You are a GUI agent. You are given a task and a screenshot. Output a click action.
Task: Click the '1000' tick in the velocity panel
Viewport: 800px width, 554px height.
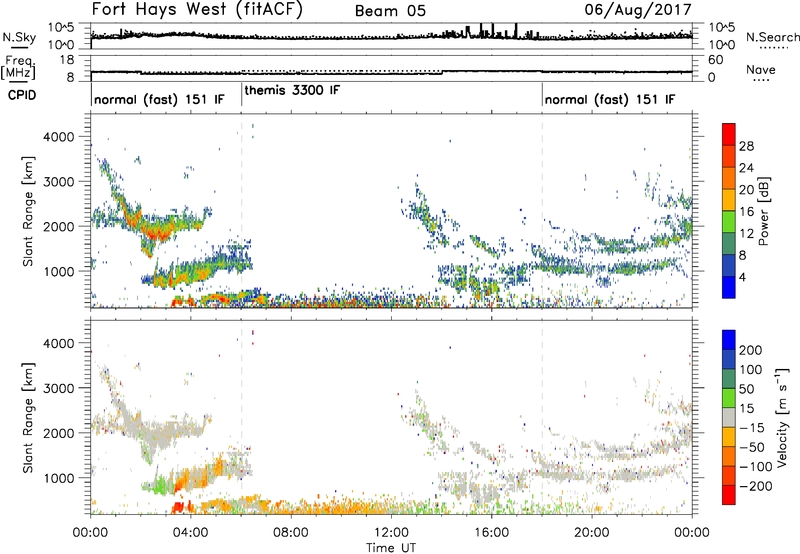(x=58, y=478)
